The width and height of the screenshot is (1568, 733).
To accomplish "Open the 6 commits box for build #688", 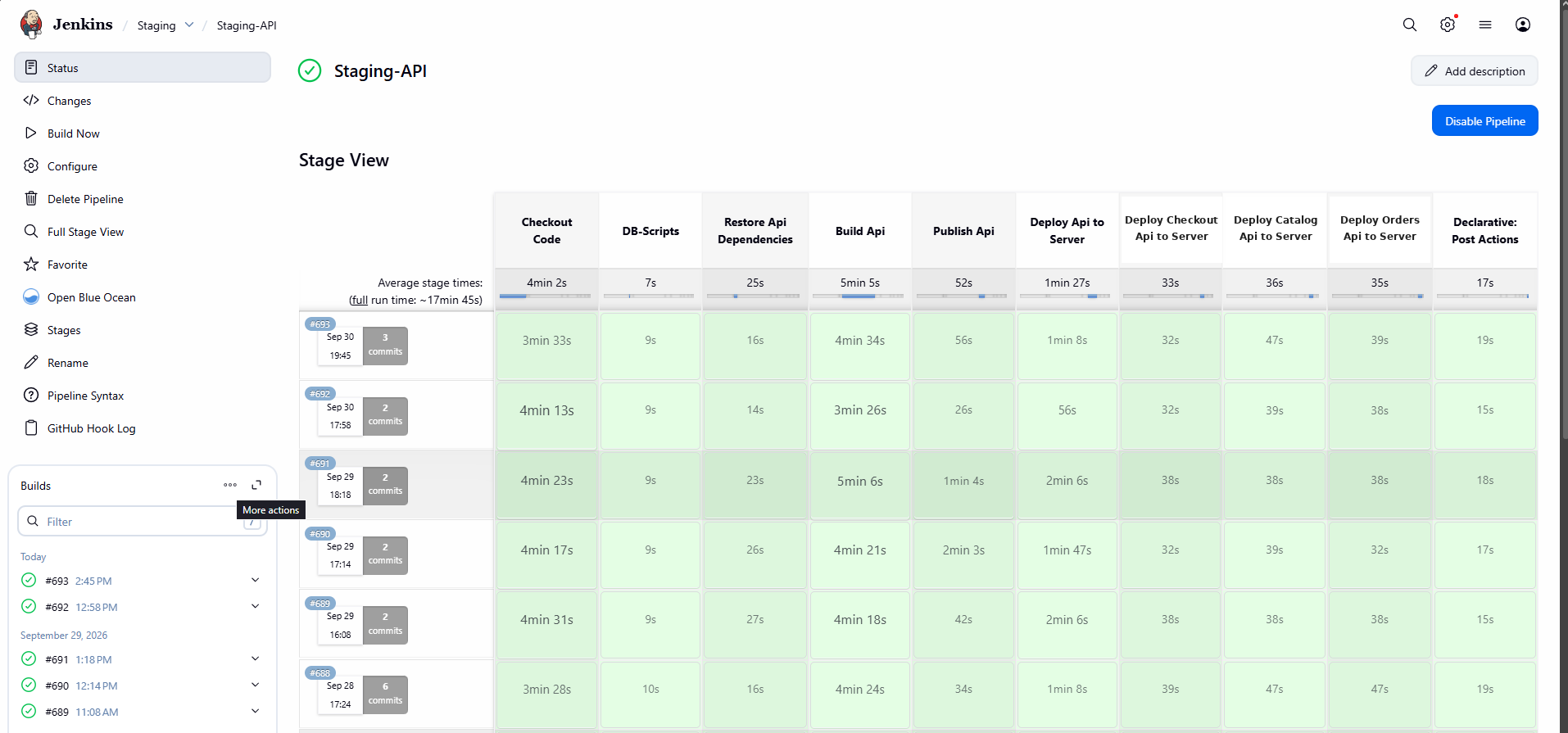I will pyautogui.click(x=385, y=694).
